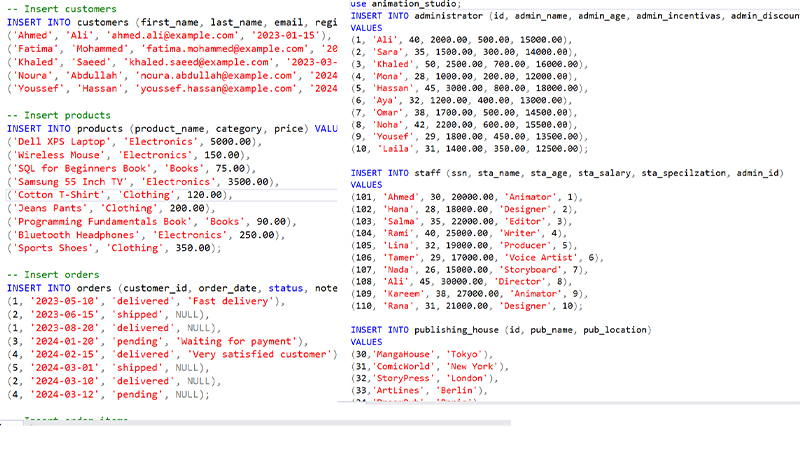Click administrator row for 'Sara'
The height and width of the screenshot is (460, 800).
click(x=464, y=52)
